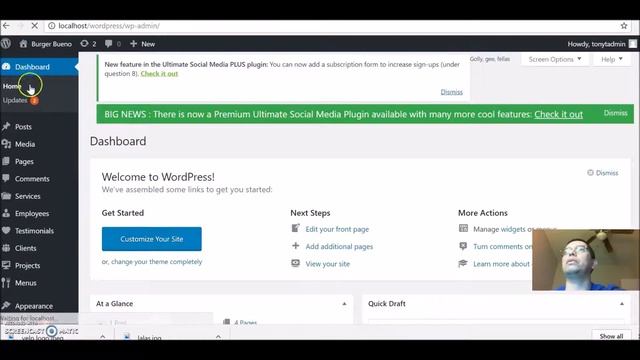
Task: Click the Learn more graduation cap icon
Action: coord(463,263)
